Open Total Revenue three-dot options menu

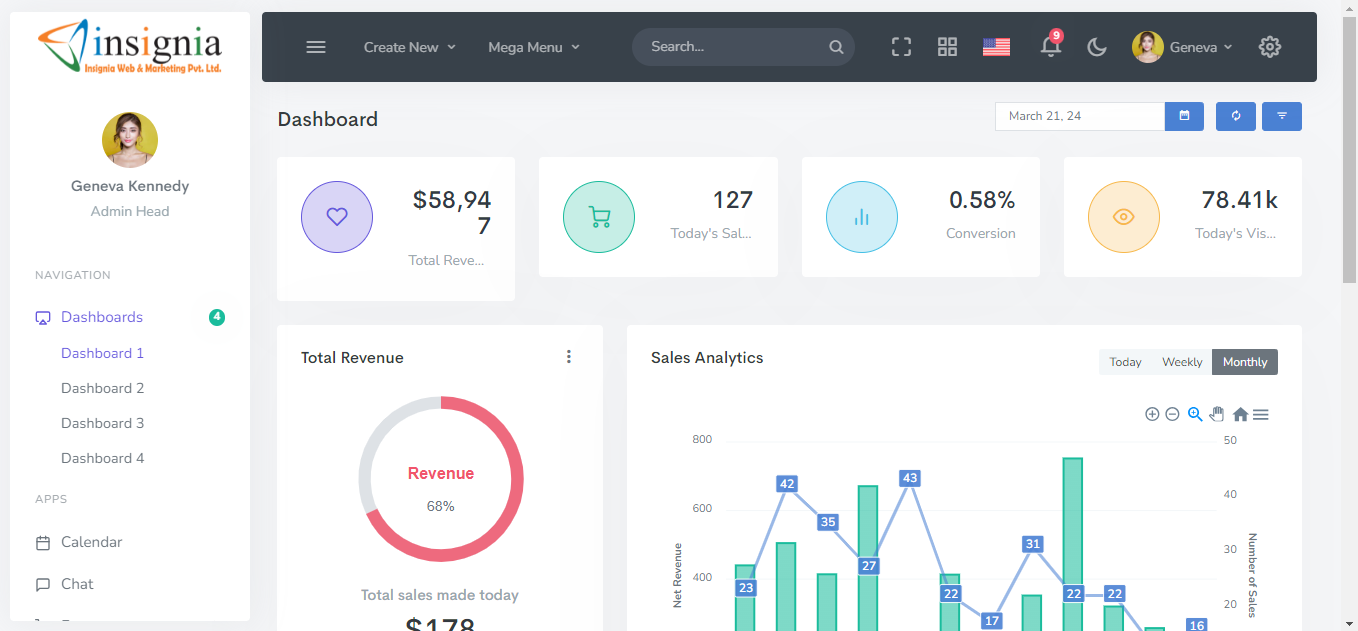pyautogui.click(x=569, y=357)
